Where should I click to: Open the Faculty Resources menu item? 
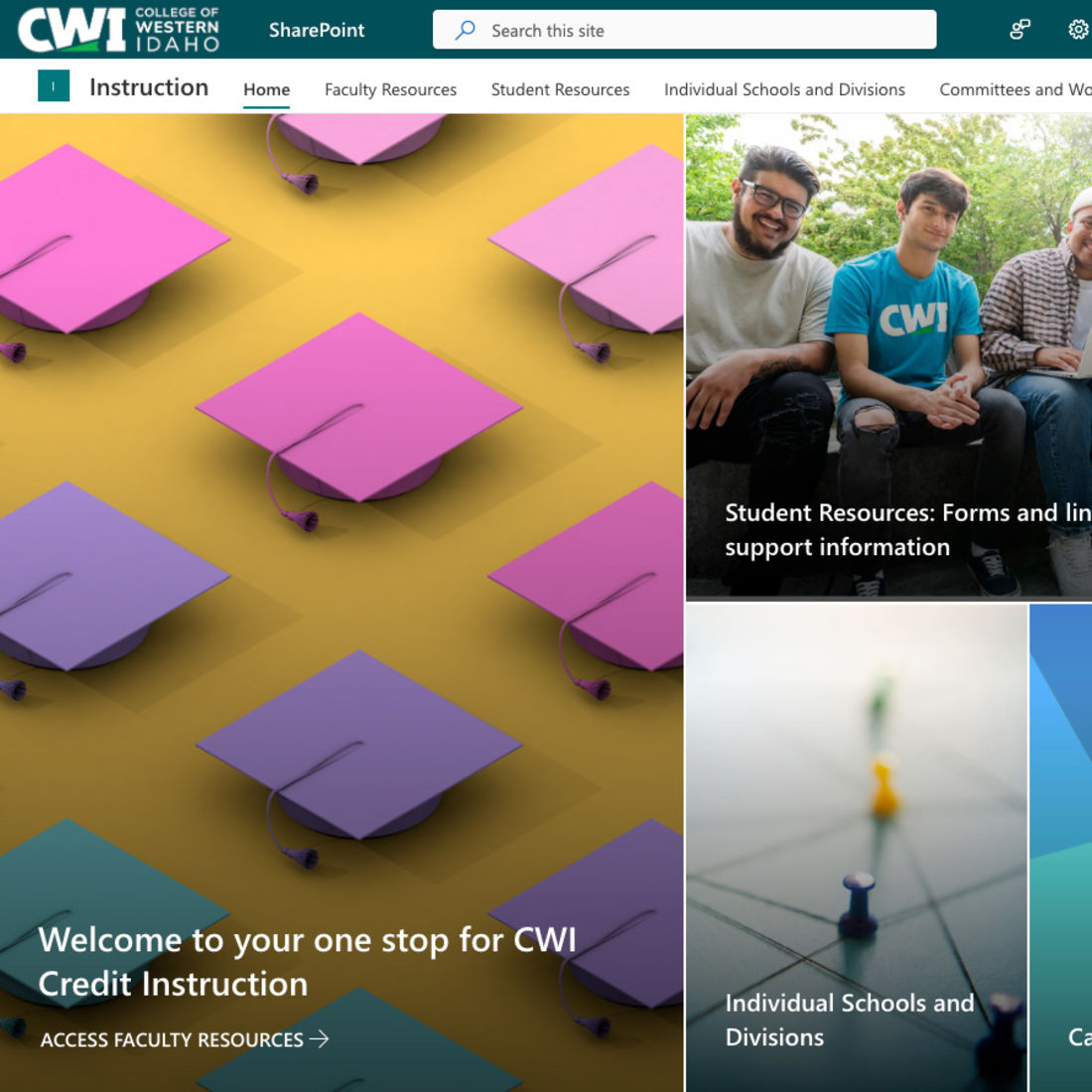(391, 89)
